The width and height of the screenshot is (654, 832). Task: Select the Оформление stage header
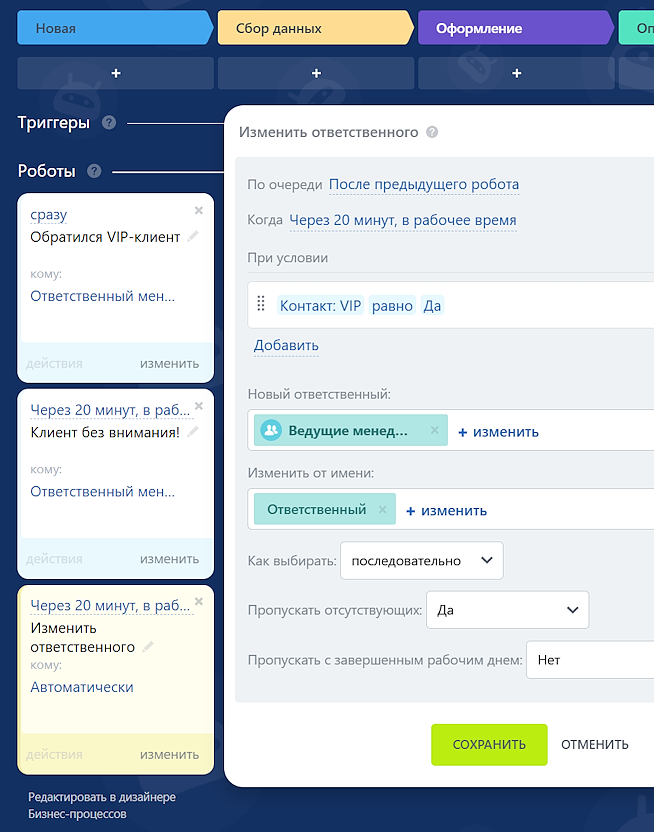pyautogui.click(x=516, y=28)
